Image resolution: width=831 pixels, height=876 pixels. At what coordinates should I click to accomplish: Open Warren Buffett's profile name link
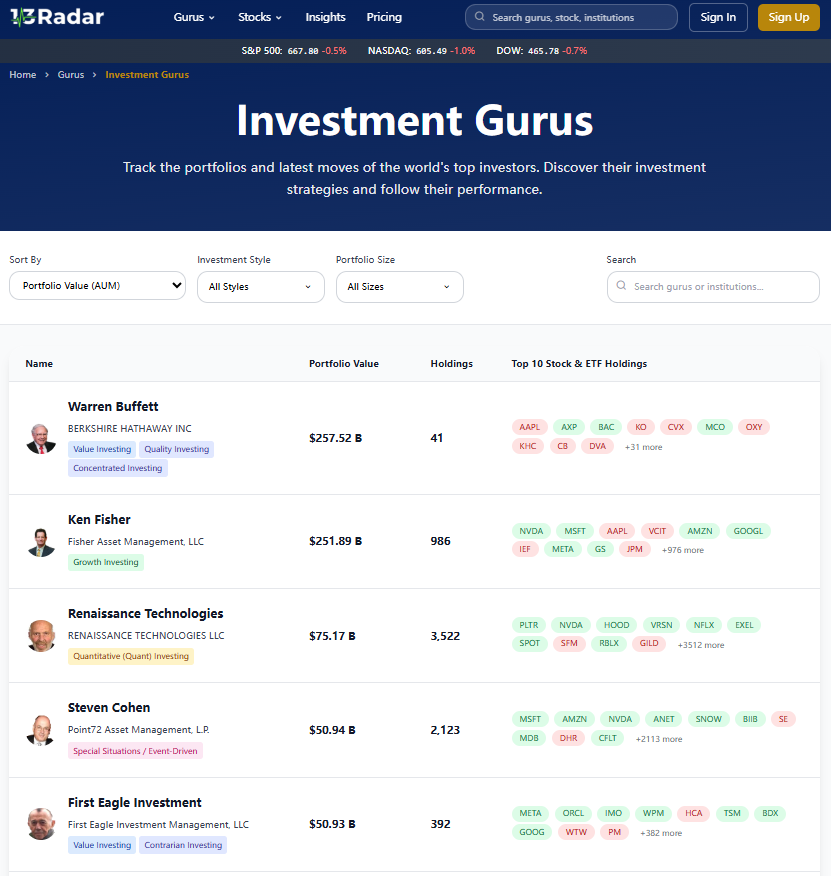(113, 407)
